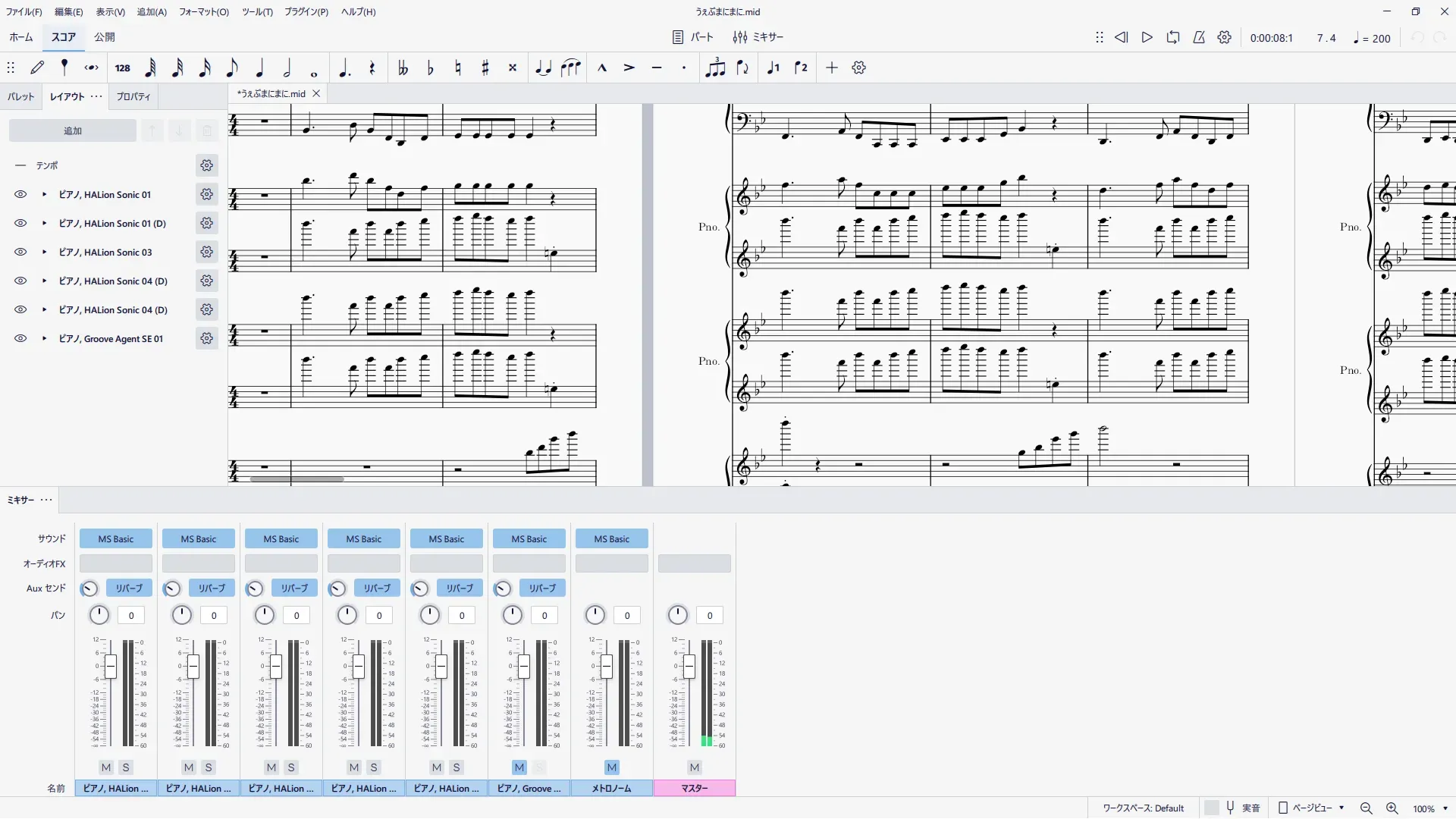The image size is (1456, 819).
Task: Click the first channel's リバーブ button
Action: pyautogui.click(x=129, y=588)
